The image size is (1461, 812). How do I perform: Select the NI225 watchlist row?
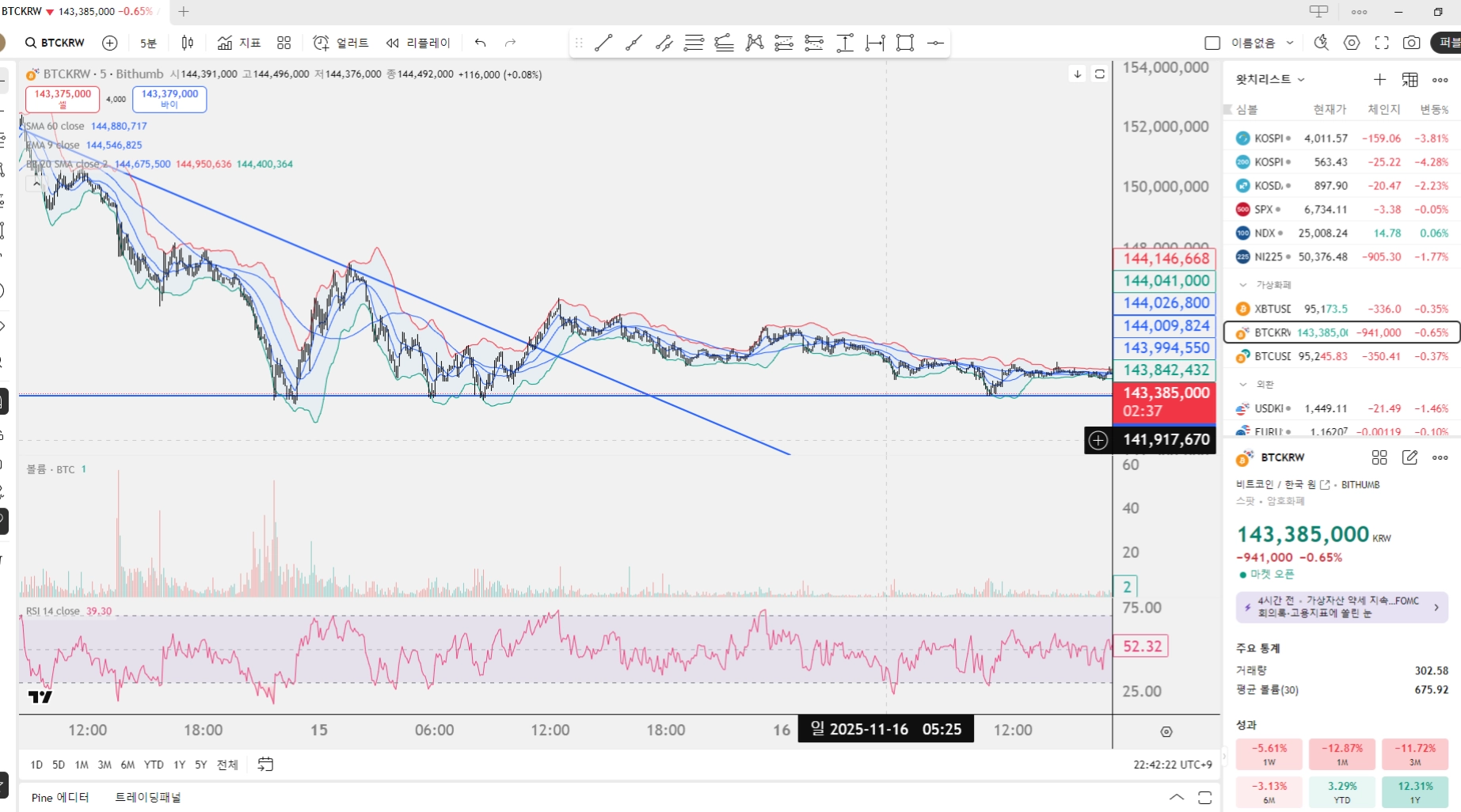click(1342, 257)
